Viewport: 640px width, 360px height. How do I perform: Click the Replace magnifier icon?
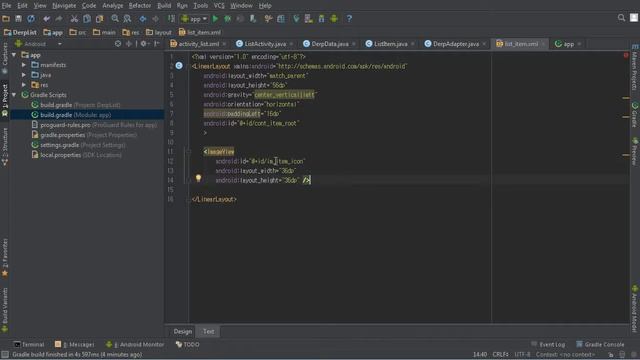(127, 19)
